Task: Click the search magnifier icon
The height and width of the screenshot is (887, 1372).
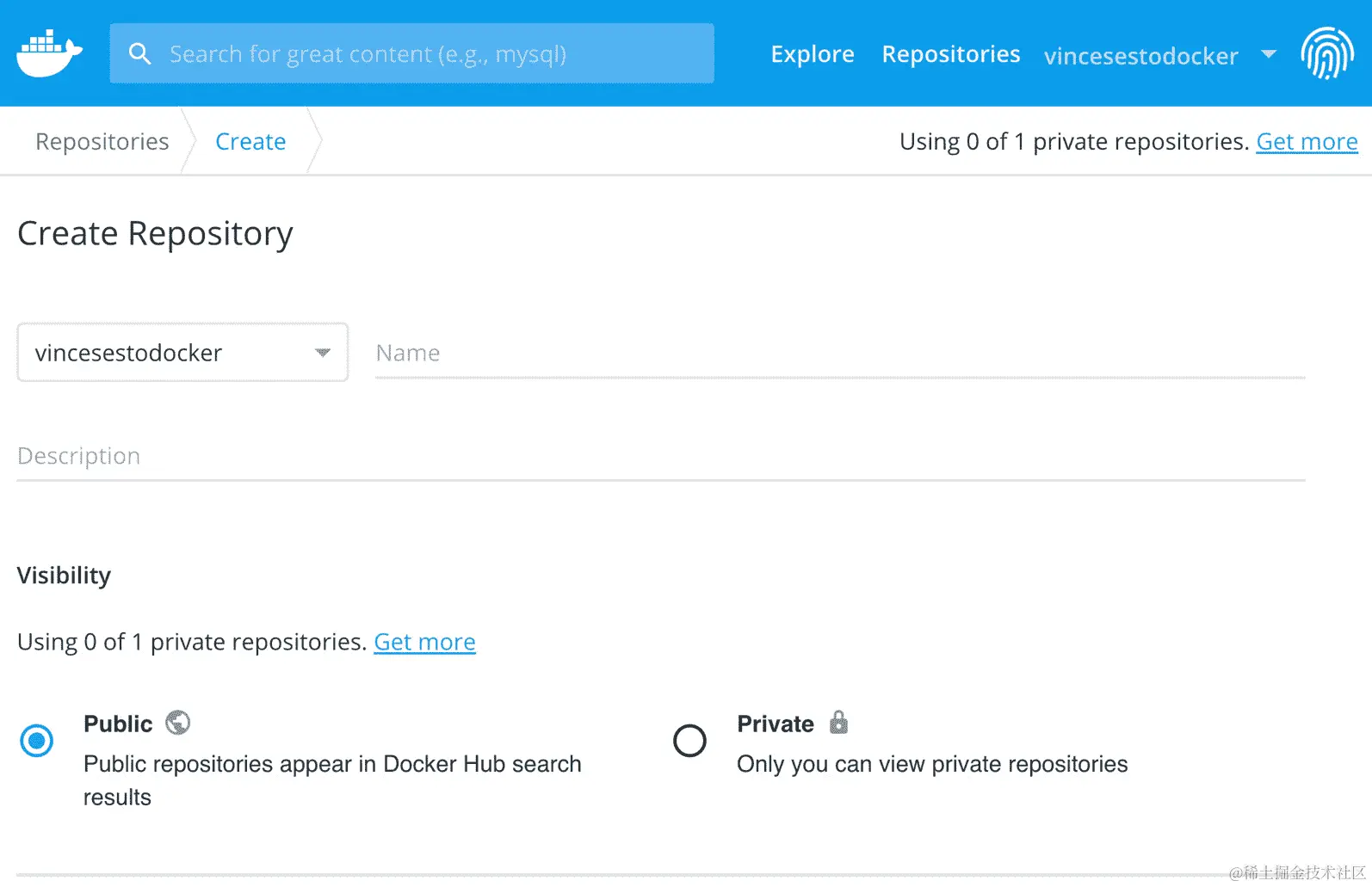Action: (139, 54)
